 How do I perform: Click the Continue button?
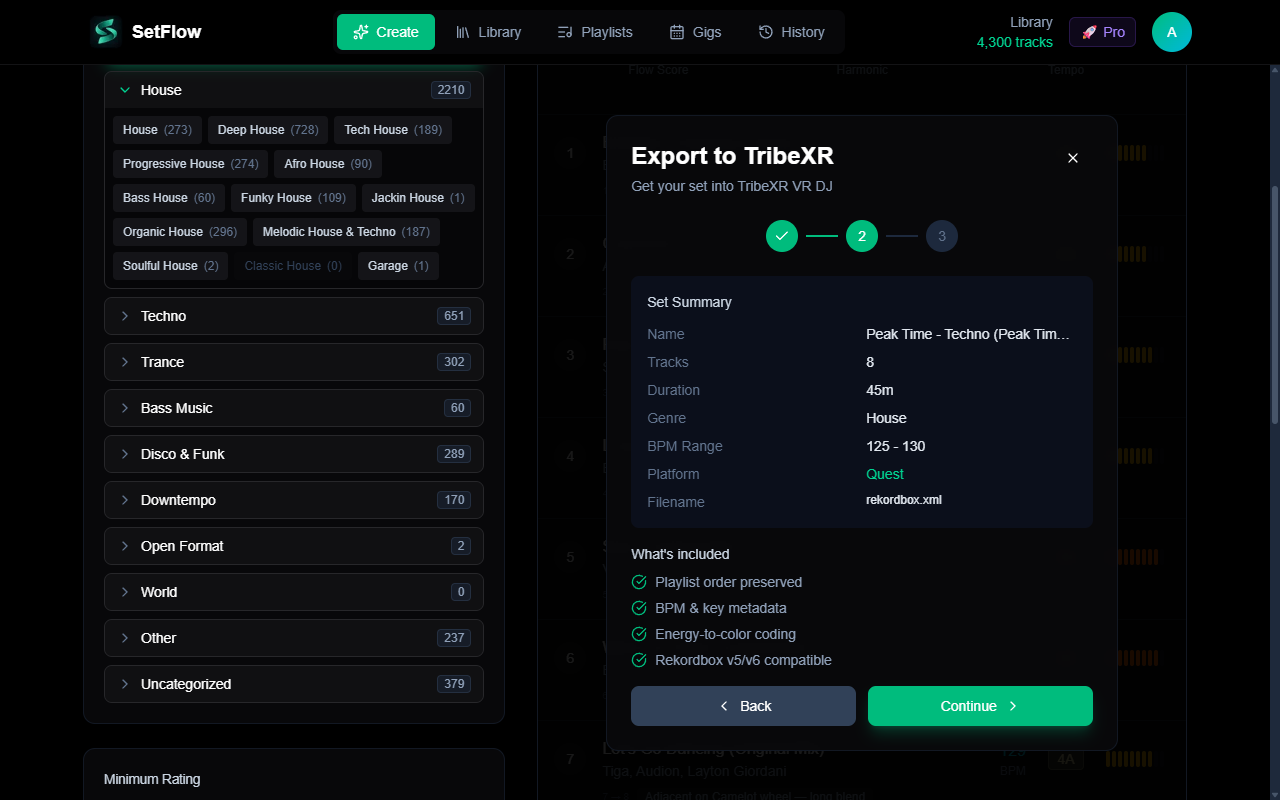point(979,705)
